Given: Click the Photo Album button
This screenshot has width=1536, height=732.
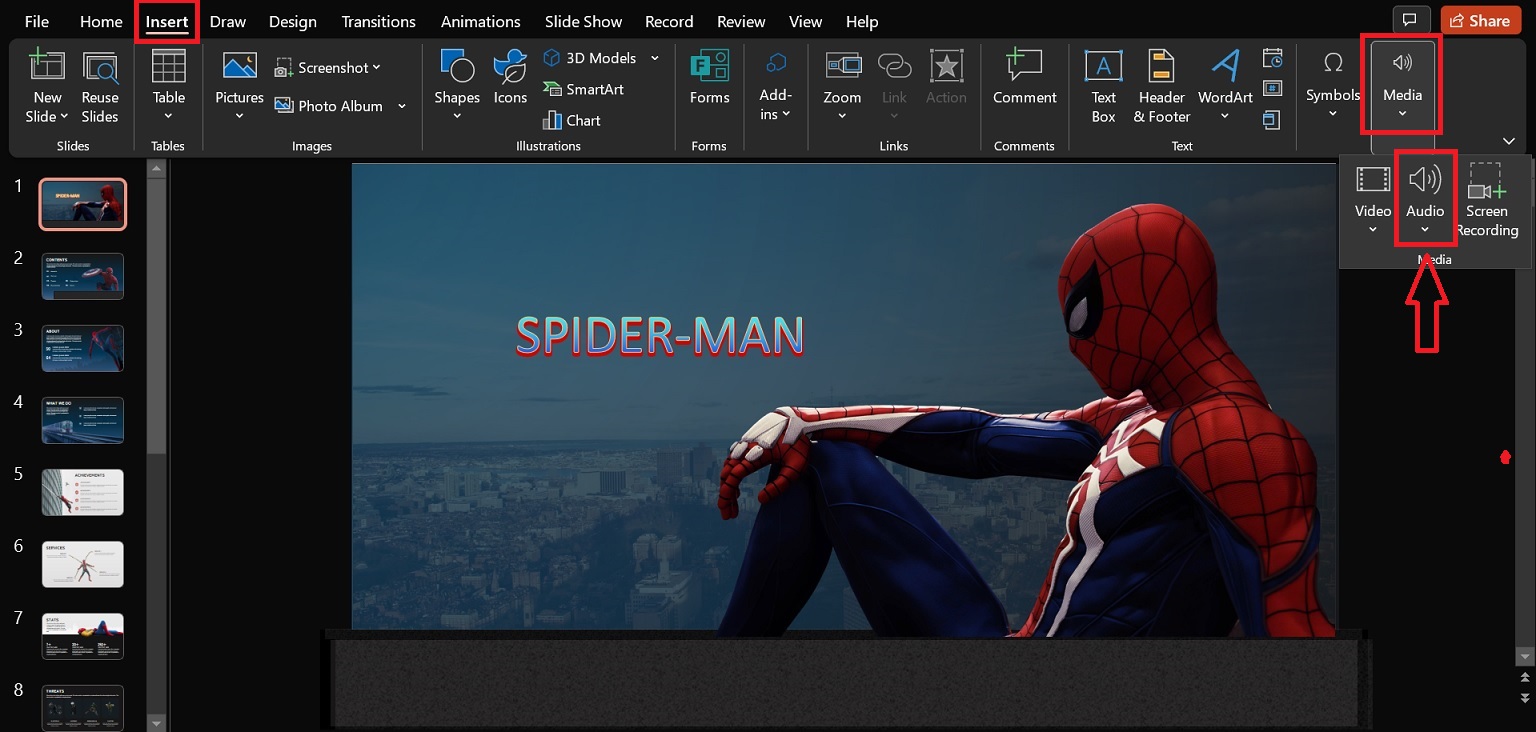Looking at the screenshot, I should click(x=328, y=106).
